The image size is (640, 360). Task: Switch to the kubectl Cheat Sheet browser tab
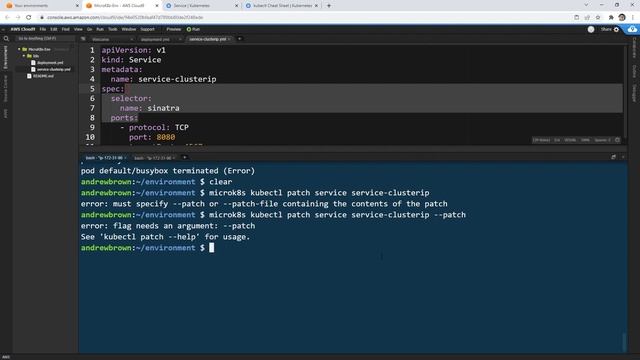[x=283, y=6]
